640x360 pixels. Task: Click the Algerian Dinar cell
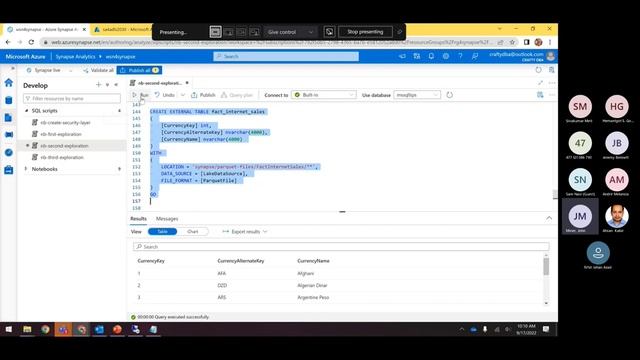click(312, 285)
